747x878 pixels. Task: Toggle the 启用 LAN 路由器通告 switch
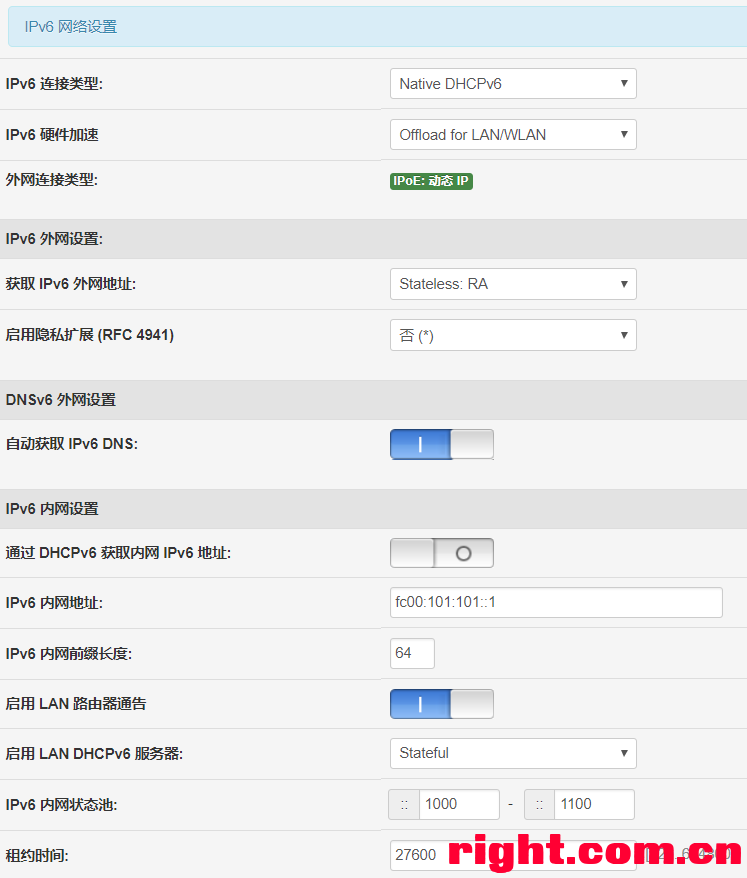coord(442,704)
